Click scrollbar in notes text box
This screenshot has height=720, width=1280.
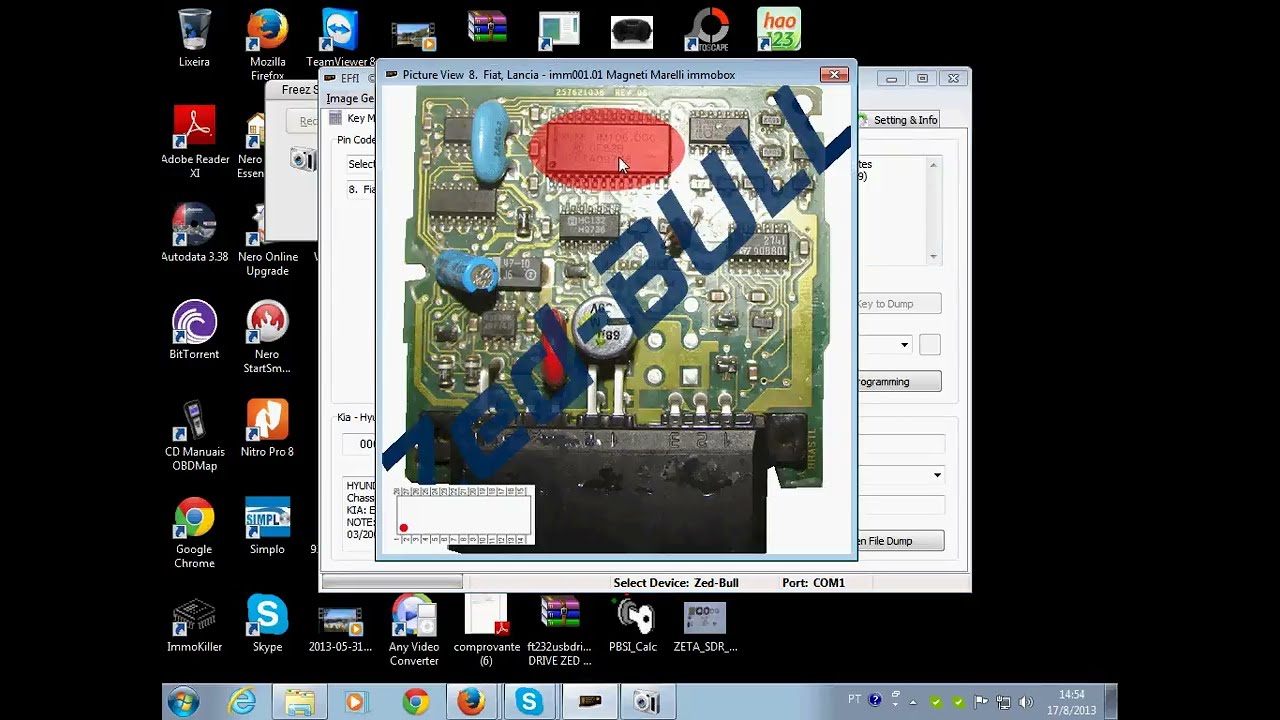click(933, 210)
